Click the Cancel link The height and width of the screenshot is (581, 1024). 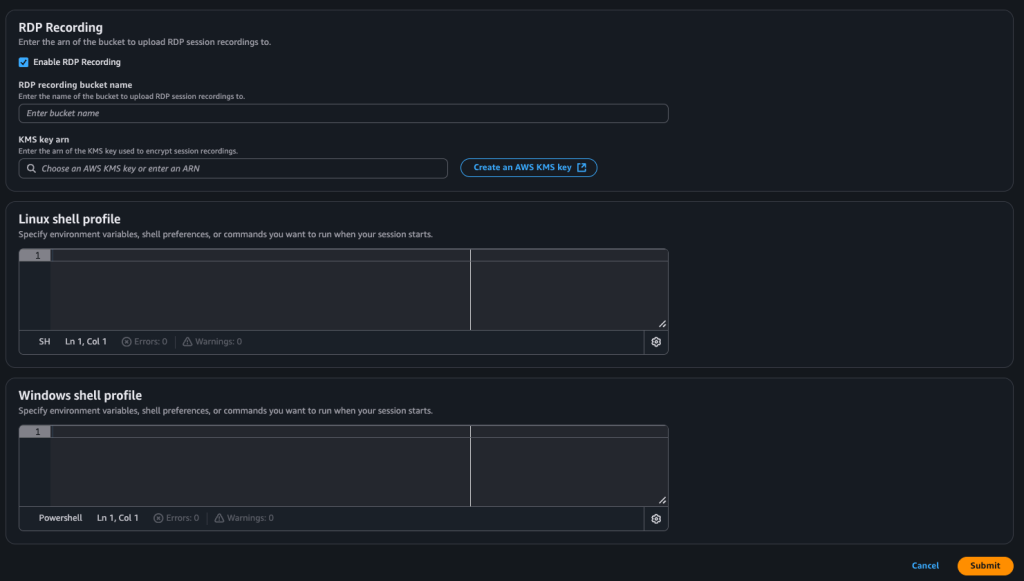point(925,566)
